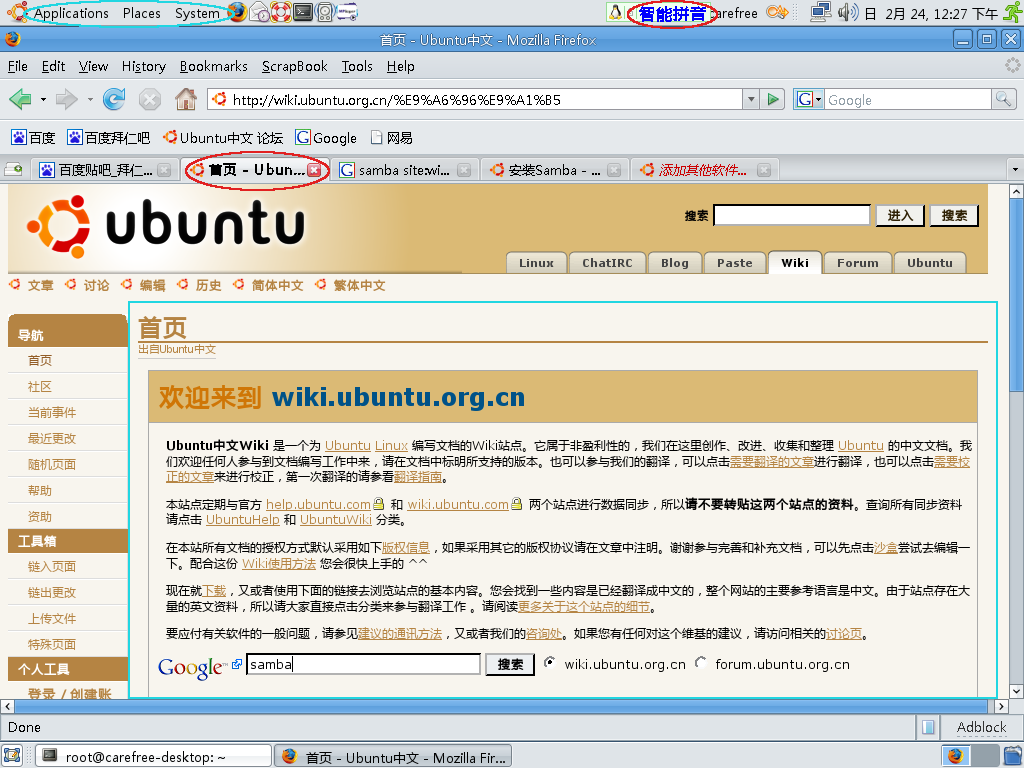Image resolution: width=1024 pixels, height=768 pixels.
Task: Open the 百度 bookmark
Action: click(33, 138)
